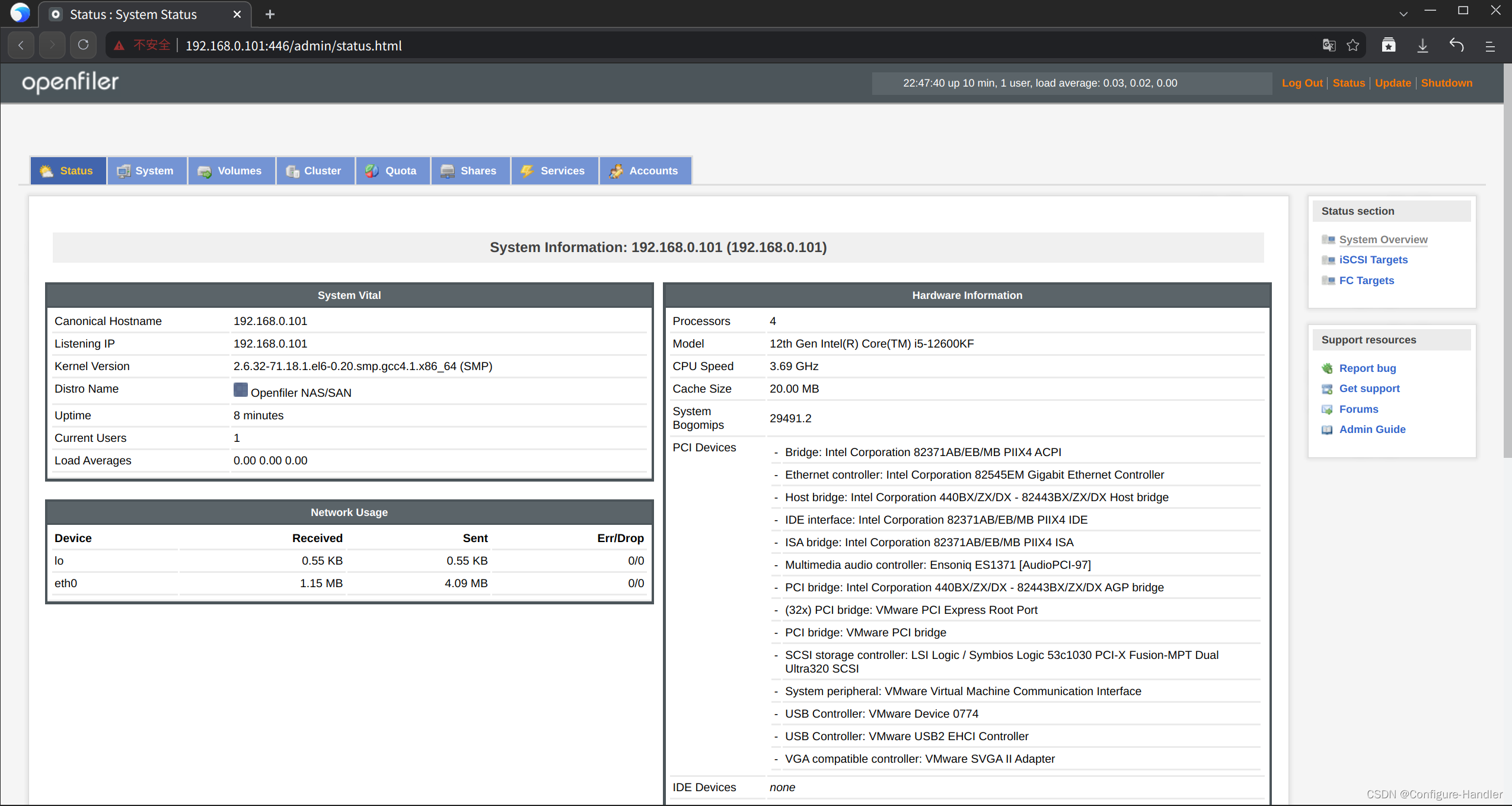Expand the tab list chevron
The width and height of the screenshot is (1512, 806).
pyautogui.click(x=1403, y=14)
